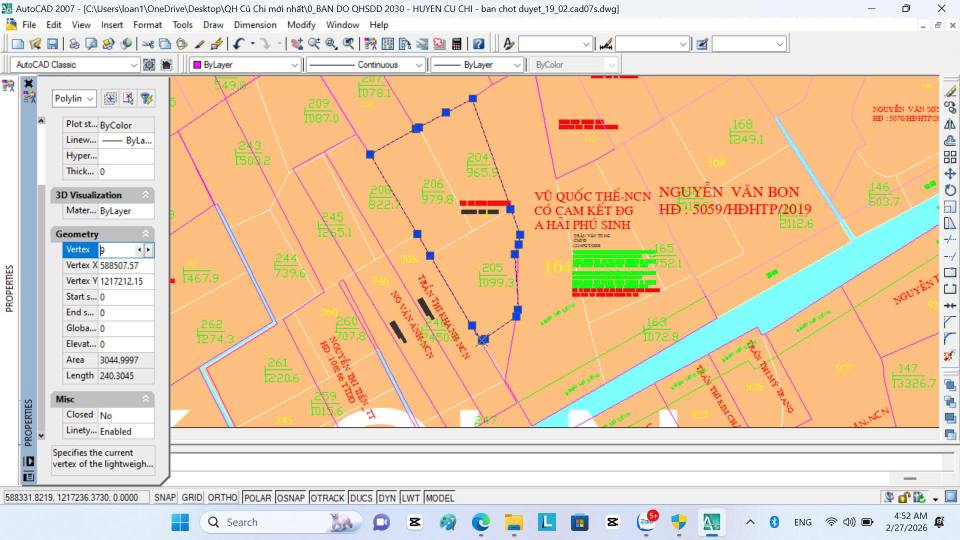The height and width of the screenshot is (540, 960).
Task: Click the MODEL button in status bar
Action: tap(439, 497)
